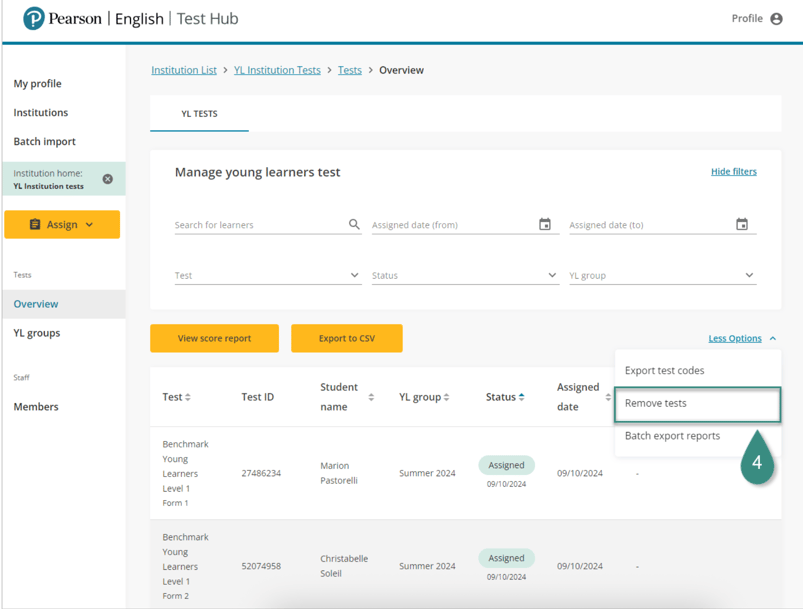Select Remove tests from options menu
The height and width of the screenshot is (609, 803).
tap(656, 404)
